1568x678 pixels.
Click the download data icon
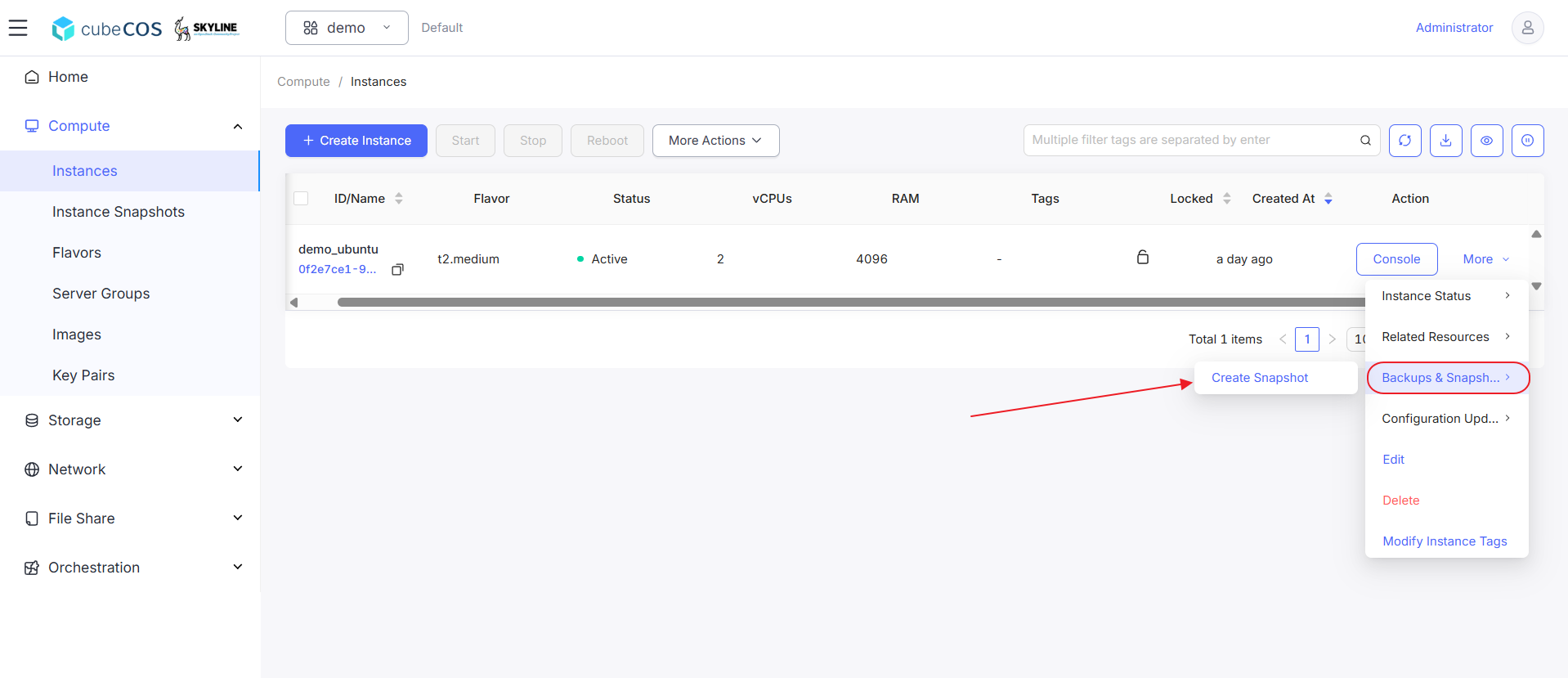[1445, 141]
